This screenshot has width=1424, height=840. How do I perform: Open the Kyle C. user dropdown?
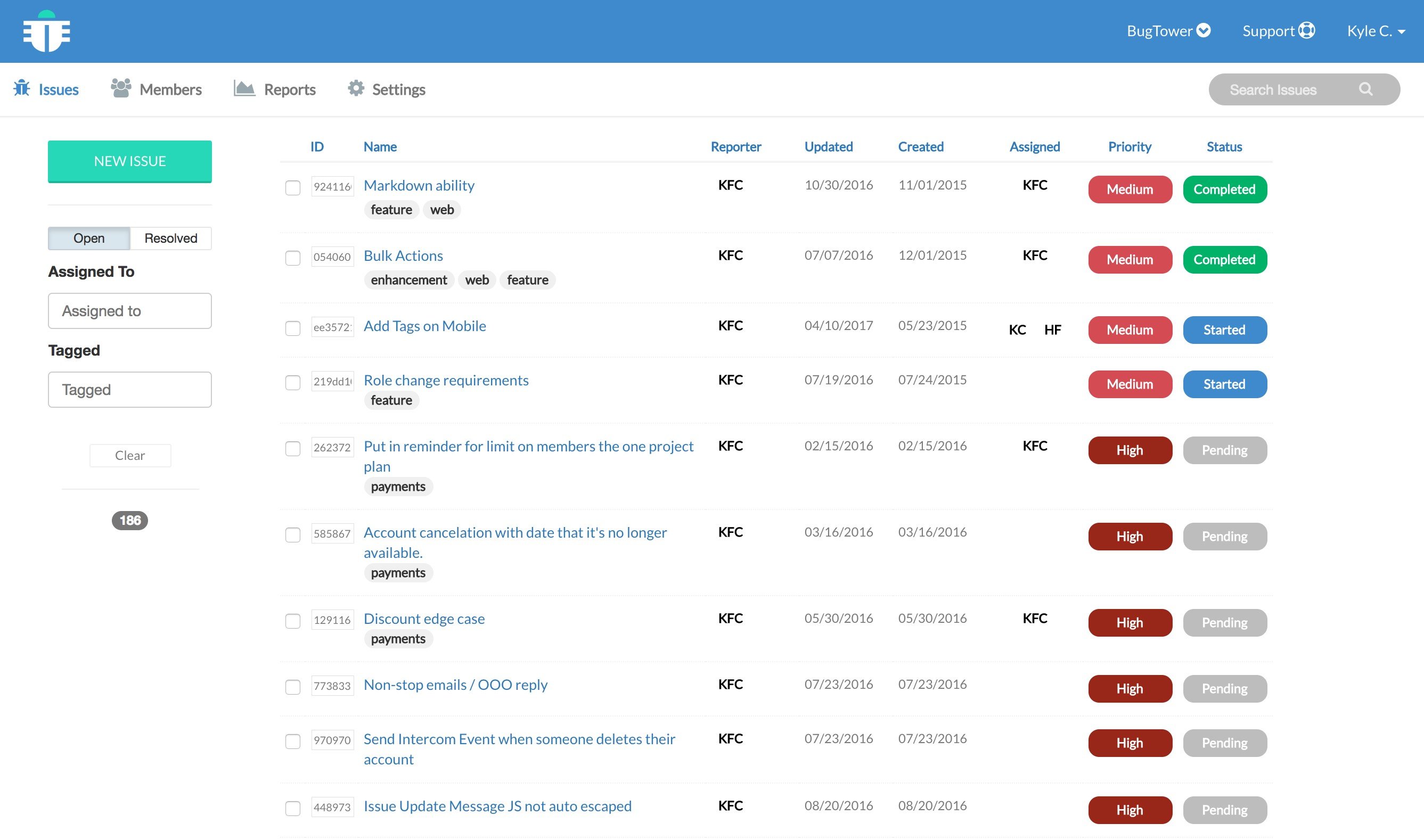[x=1376, y=31]
